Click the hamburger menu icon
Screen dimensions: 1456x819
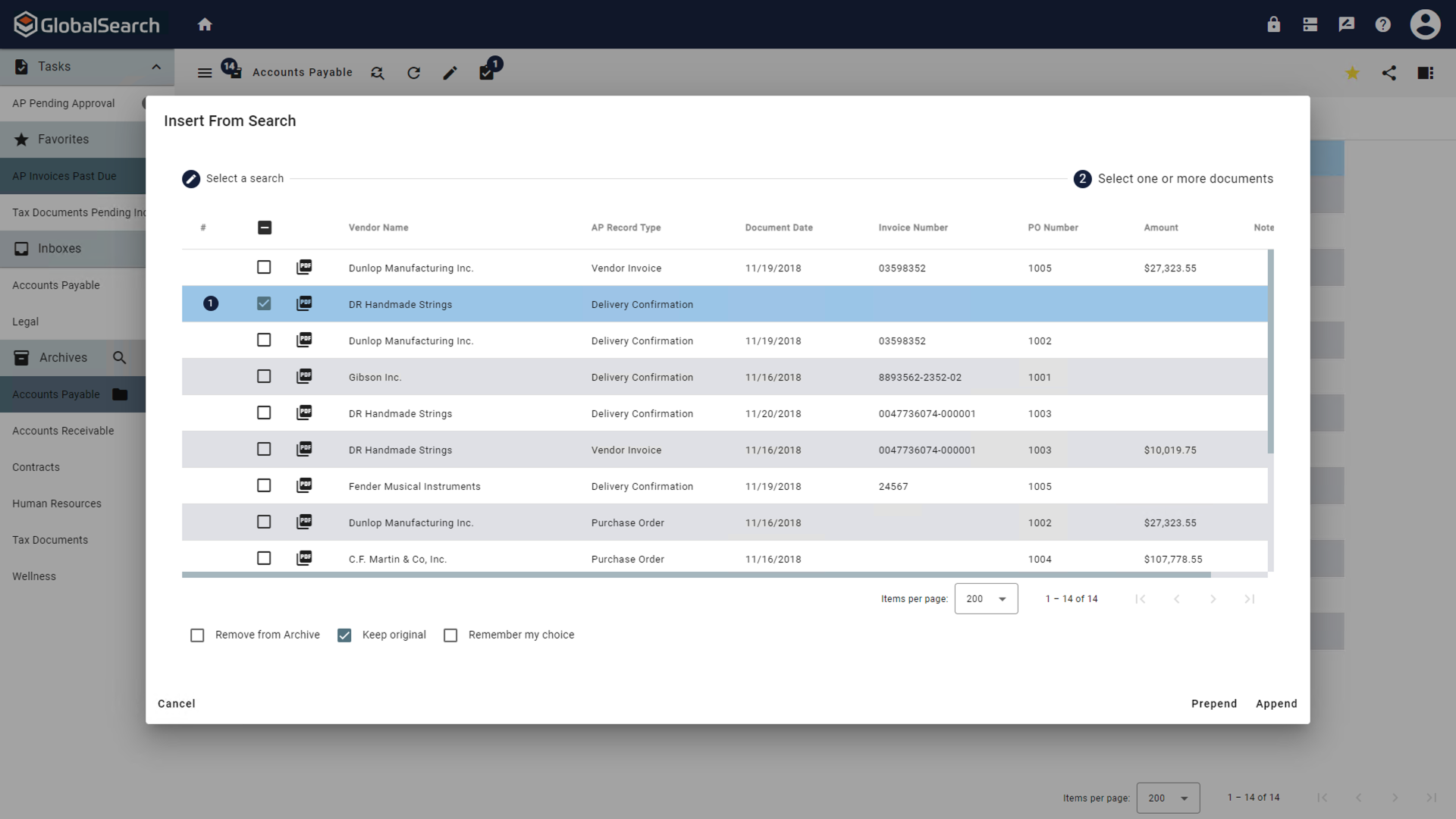[205, 73]
